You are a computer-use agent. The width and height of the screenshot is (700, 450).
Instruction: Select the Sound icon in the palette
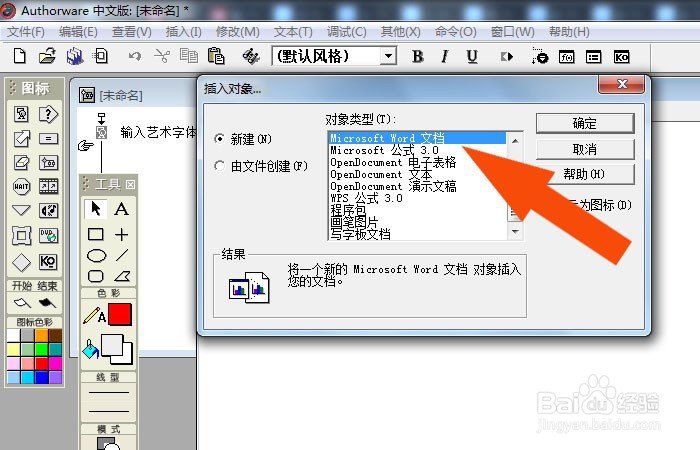tap(48, 210)
